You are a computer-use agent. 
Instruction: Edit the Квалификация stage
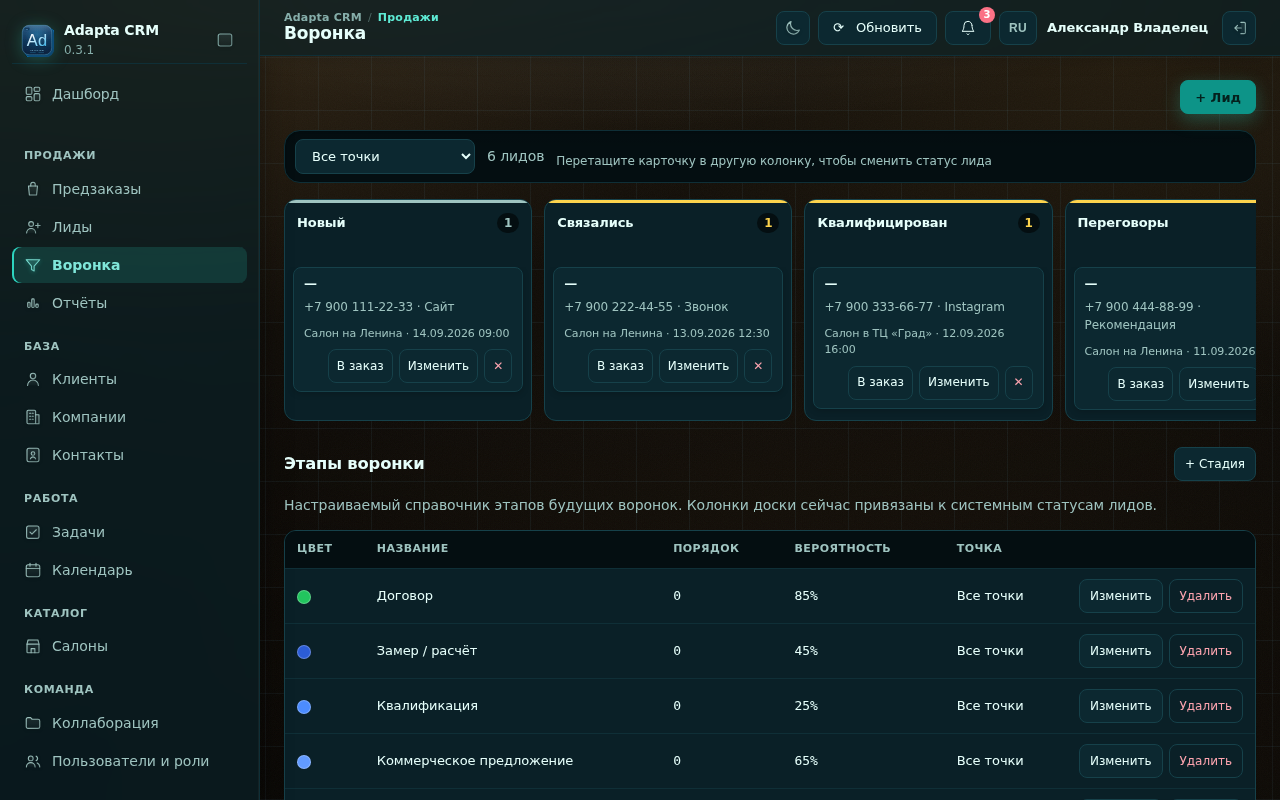pyautogui.click(x=1121, y=706)
